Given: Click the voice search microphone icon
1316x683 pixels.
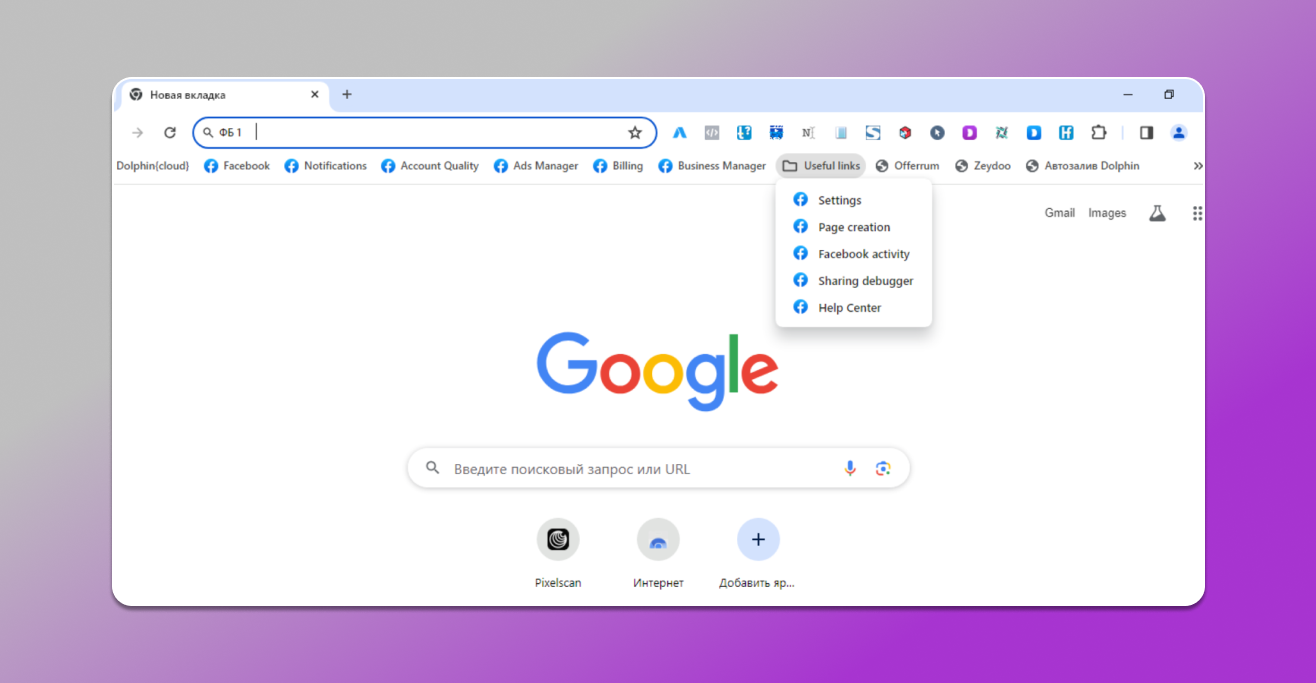Looking at the screenshot, I should (x=850, y=468).
